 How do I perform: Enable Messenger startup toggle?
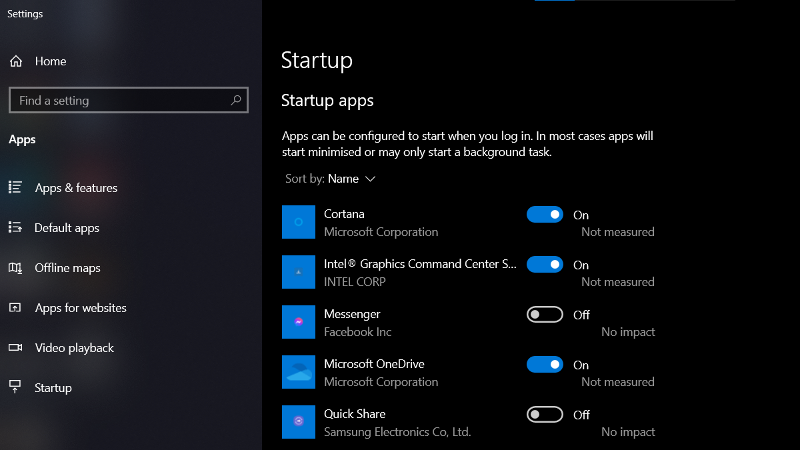pos(545,314)
